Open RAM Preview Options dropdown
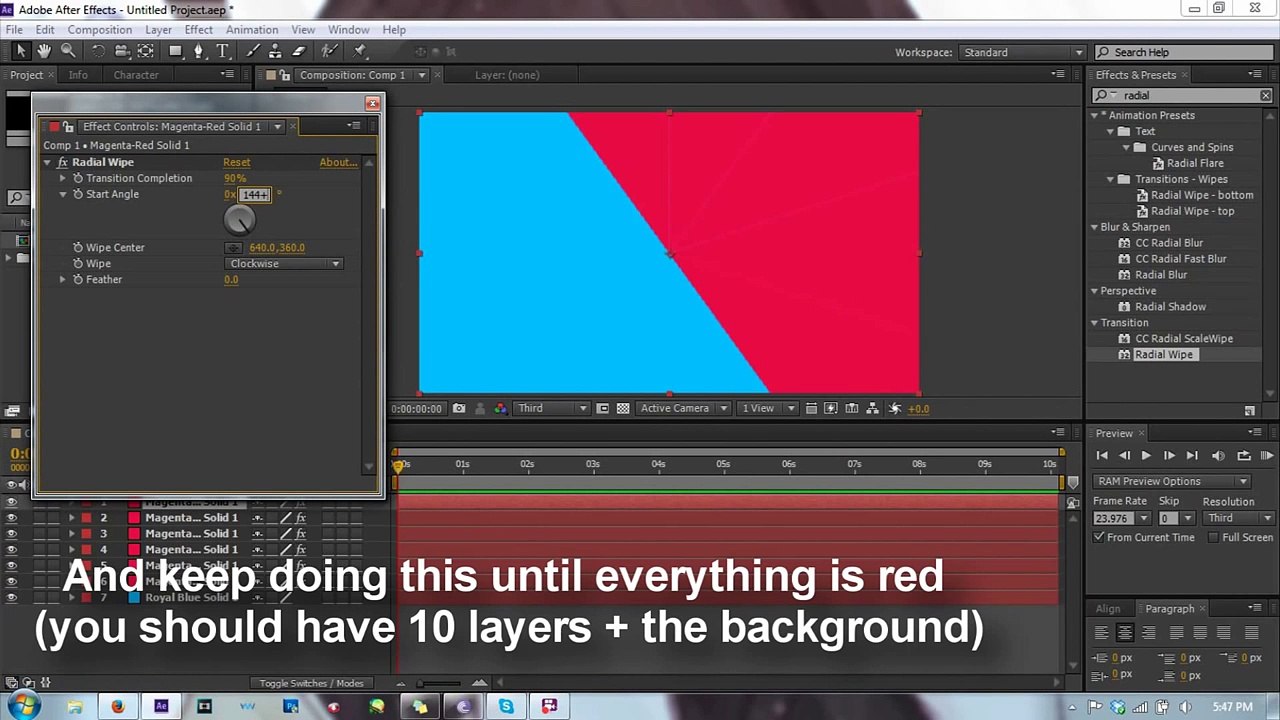The image size is (1280, 720). click(x=1172, y=481)
